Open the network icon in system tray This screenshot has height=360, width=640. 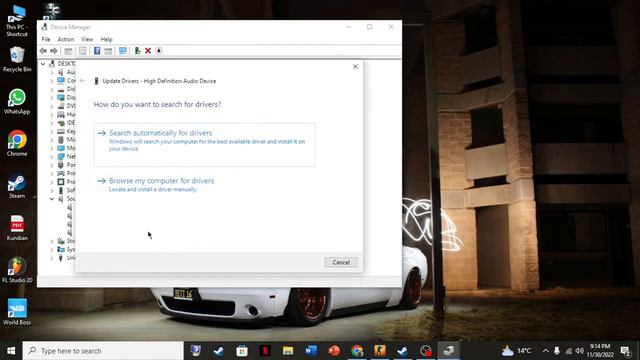pyautogui.click(x=569, y=351)
